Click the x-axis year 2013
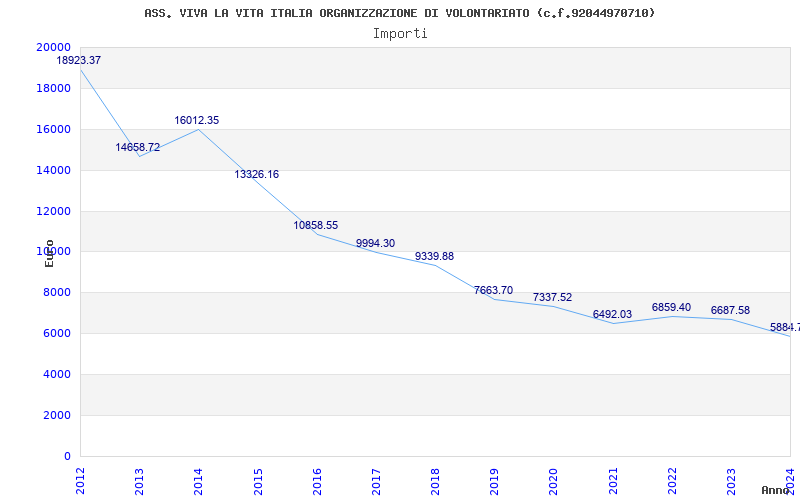The width and height of the screenshot is (800, 500). click(x=140, y=481)
